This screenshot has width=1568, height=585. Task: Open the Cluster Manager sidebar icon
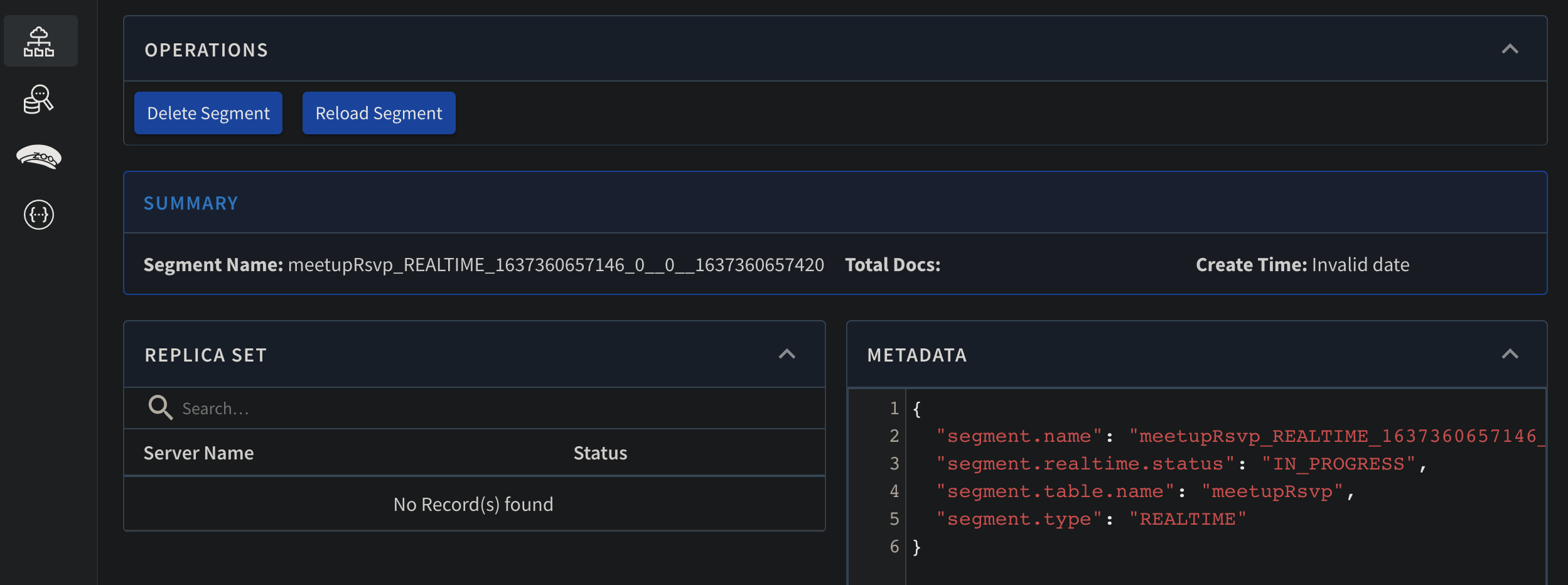click(x=39, y=41)
